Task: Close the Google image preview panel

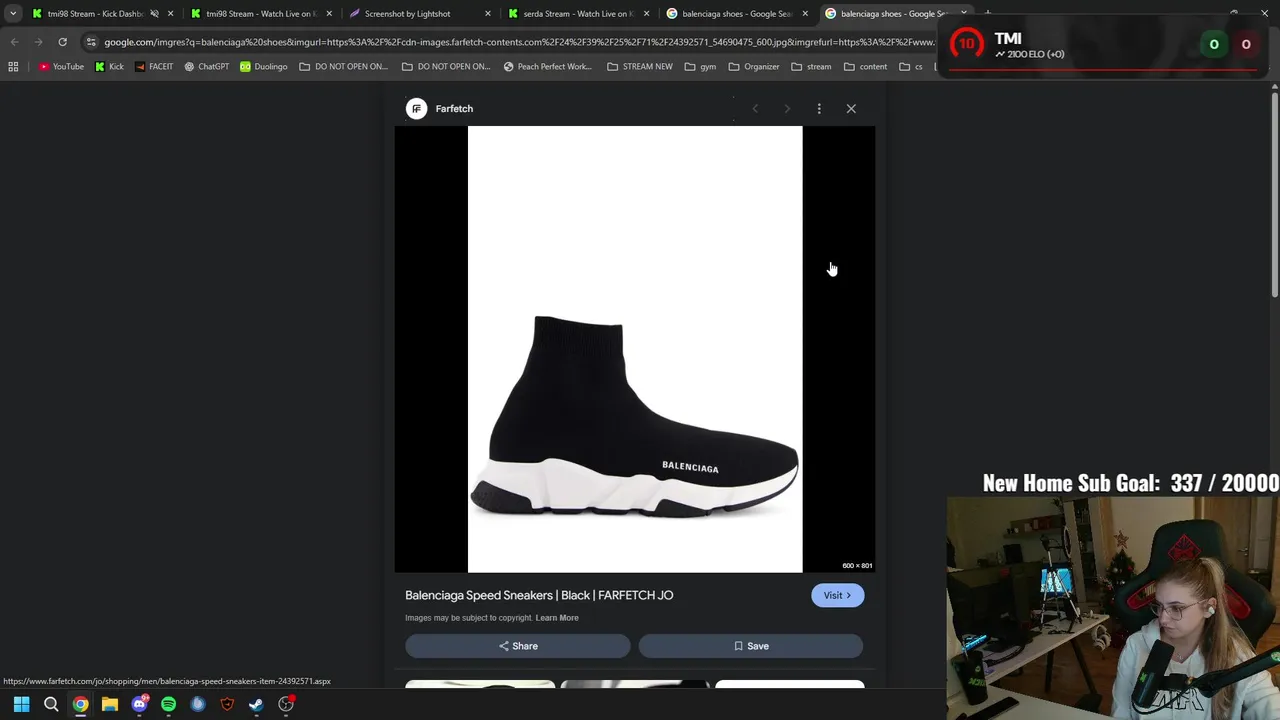Action: click(x=851, y=108)
